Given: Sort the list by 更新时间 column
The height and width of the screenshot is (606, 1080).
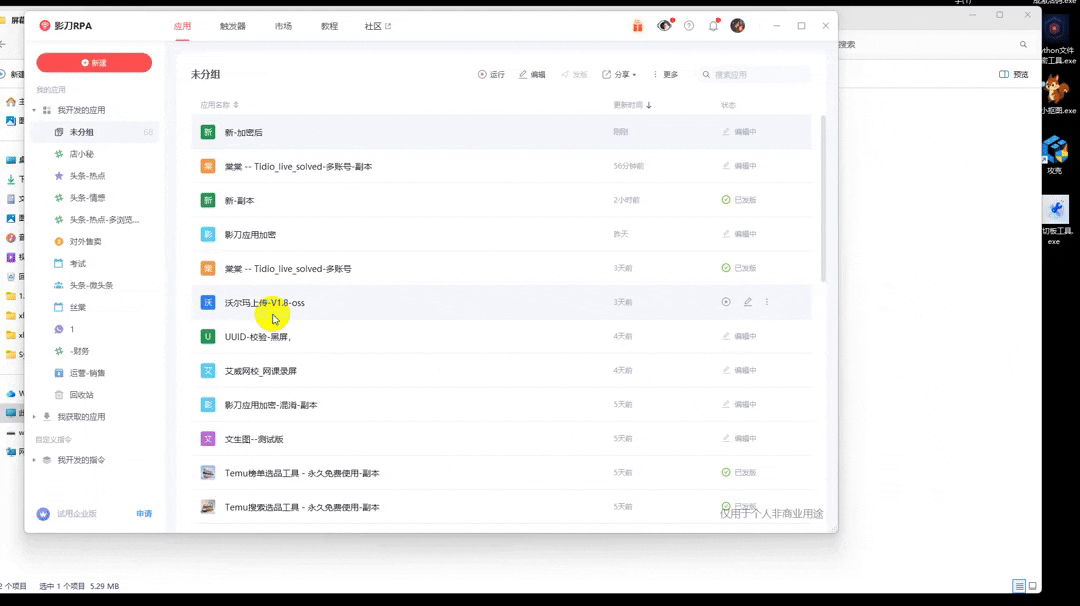Looking at the screenshot, I should coord(632,105).
